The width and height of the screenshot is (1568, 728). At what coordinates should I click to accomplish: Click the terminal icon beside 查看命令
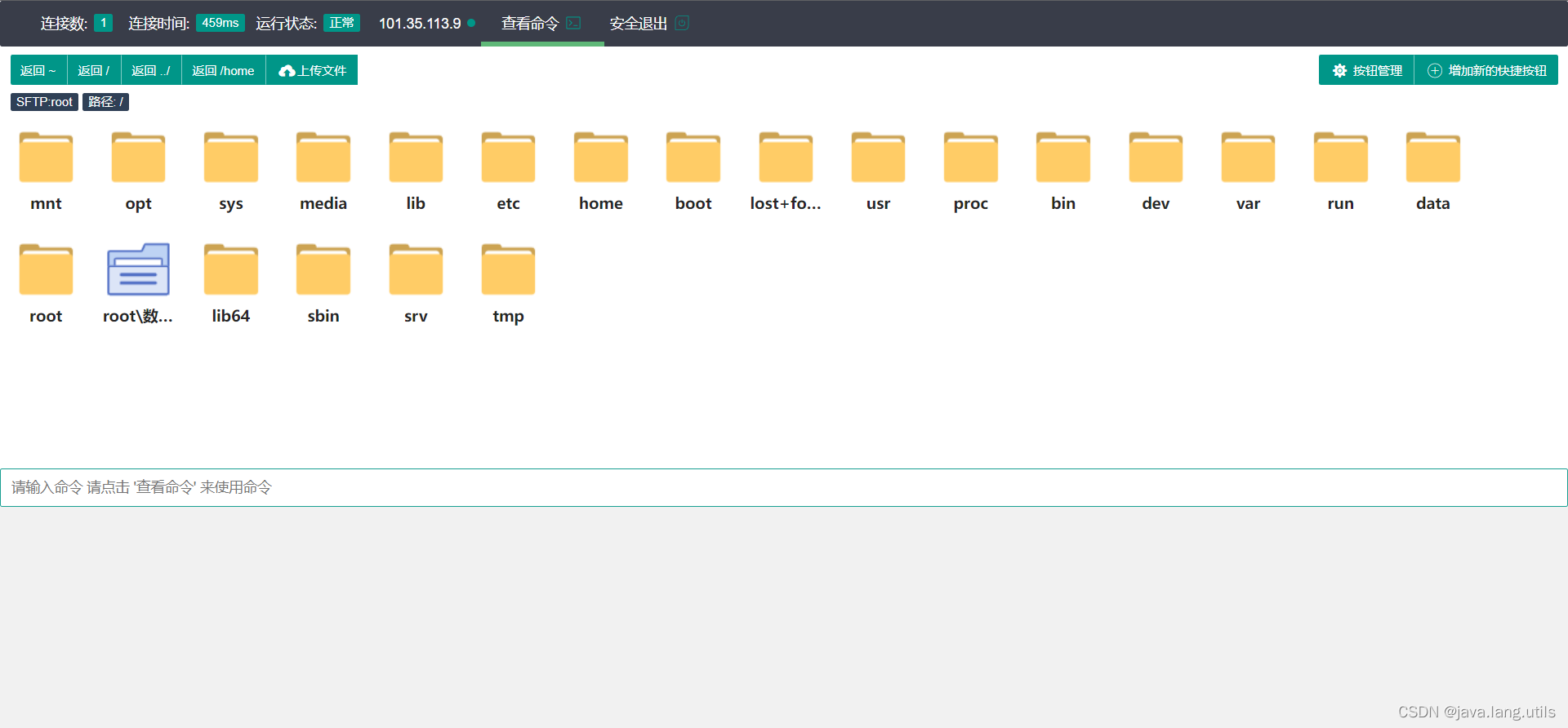coord(573,23)
